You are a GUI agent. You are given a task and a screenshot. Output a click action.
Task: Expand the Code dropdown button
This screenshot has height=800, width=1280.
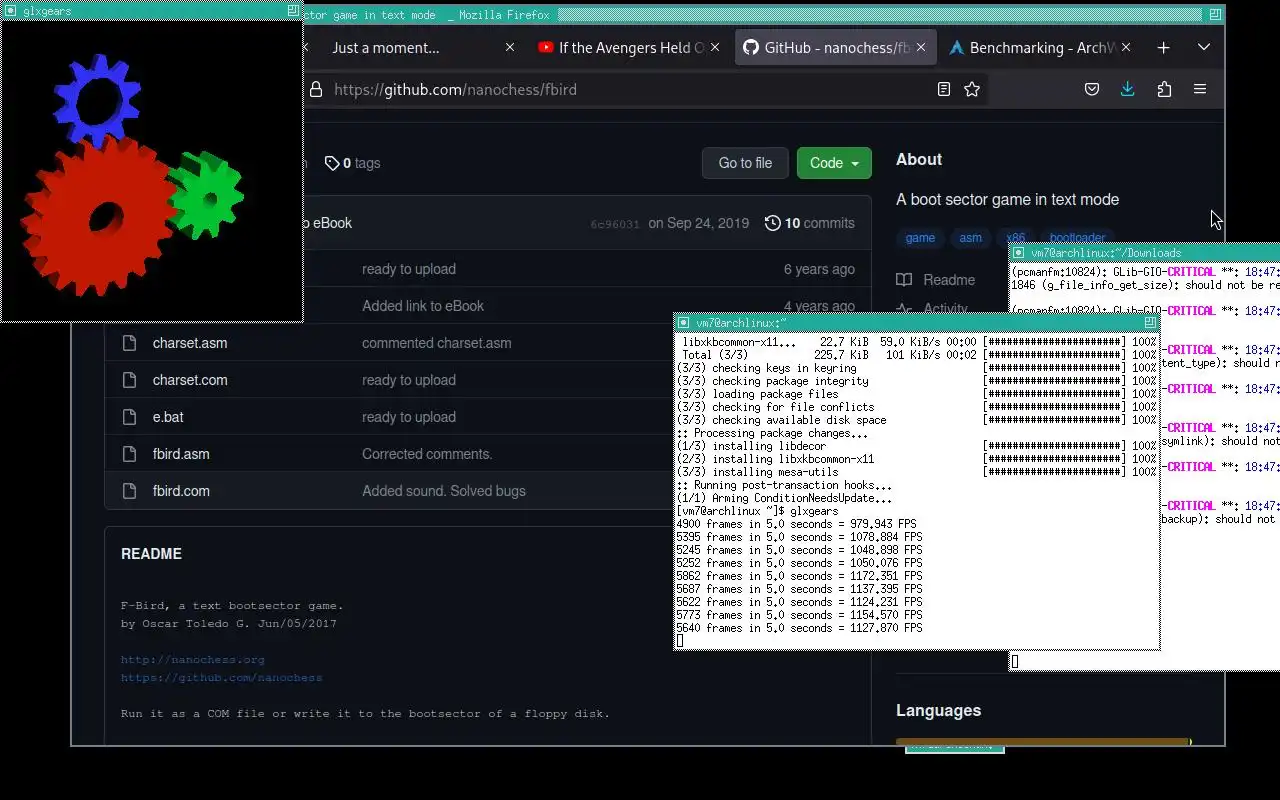(834, 163)
